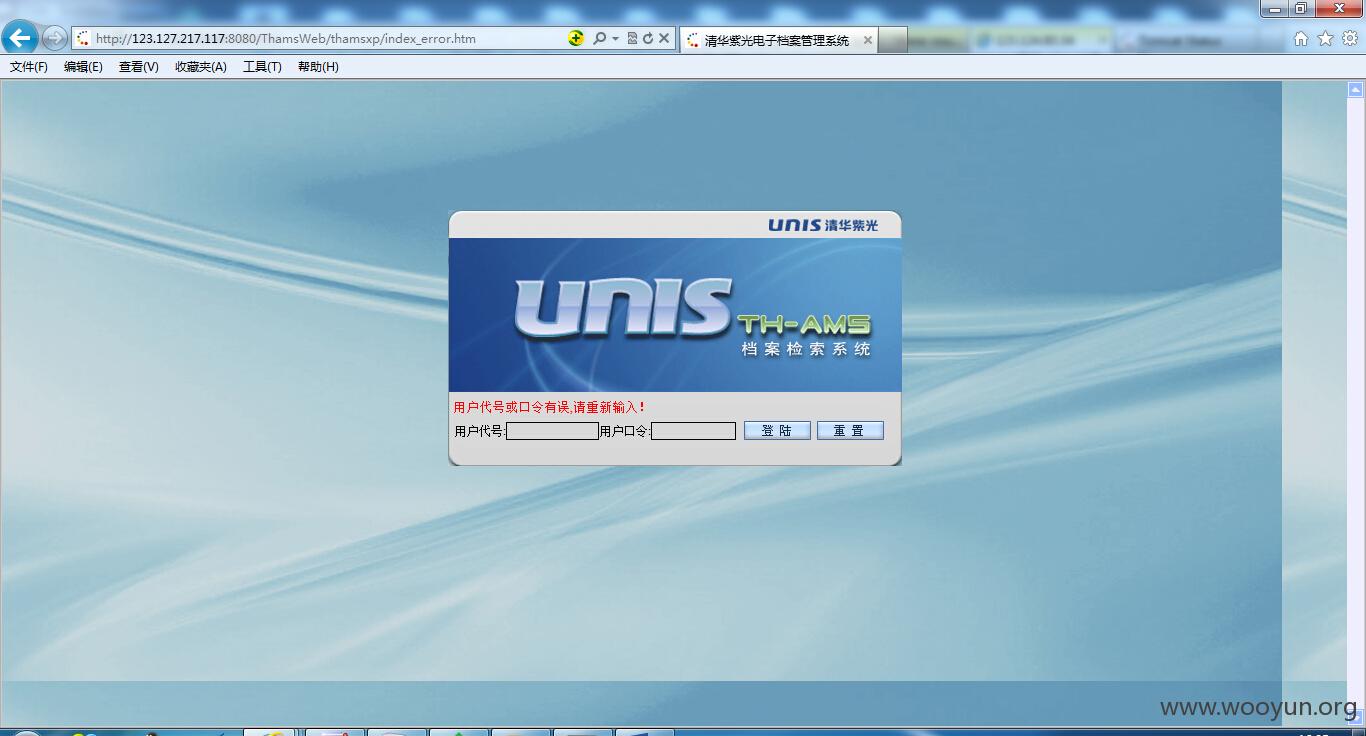Click the 登 陆 login button
1366x736 pixels.
pos(777,430)
